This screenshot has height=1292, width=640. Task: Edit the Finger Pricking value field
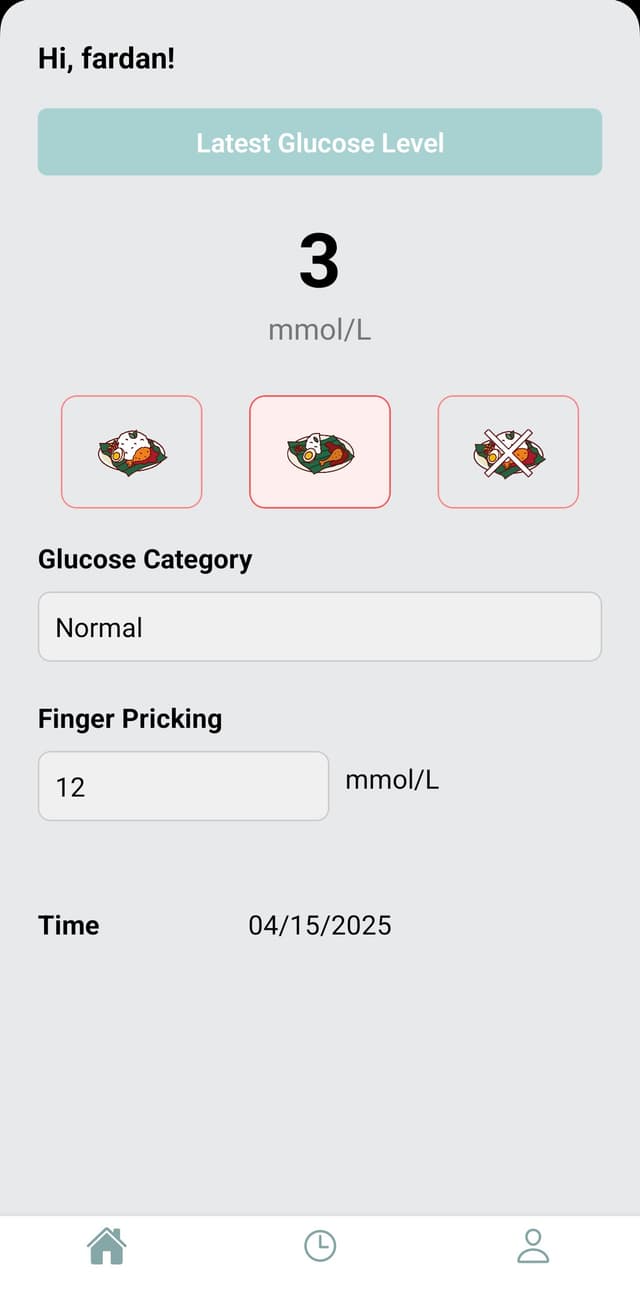[x=183, y=786]
